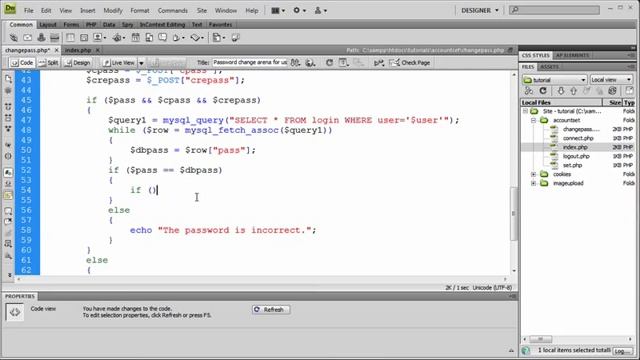This screenshot has width=640, height=360.
Task: Click the Script insert icon
Action: [x=198, y=38]
